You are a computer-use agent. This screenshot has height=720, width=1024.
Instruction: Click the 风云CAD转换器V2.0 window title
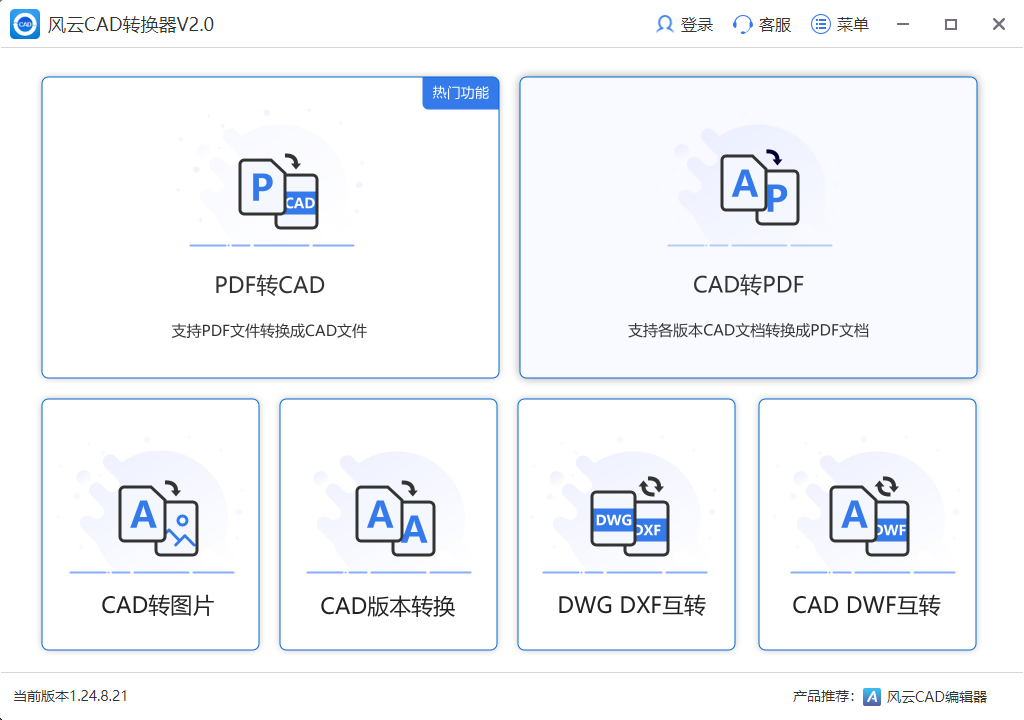[131, 25]
